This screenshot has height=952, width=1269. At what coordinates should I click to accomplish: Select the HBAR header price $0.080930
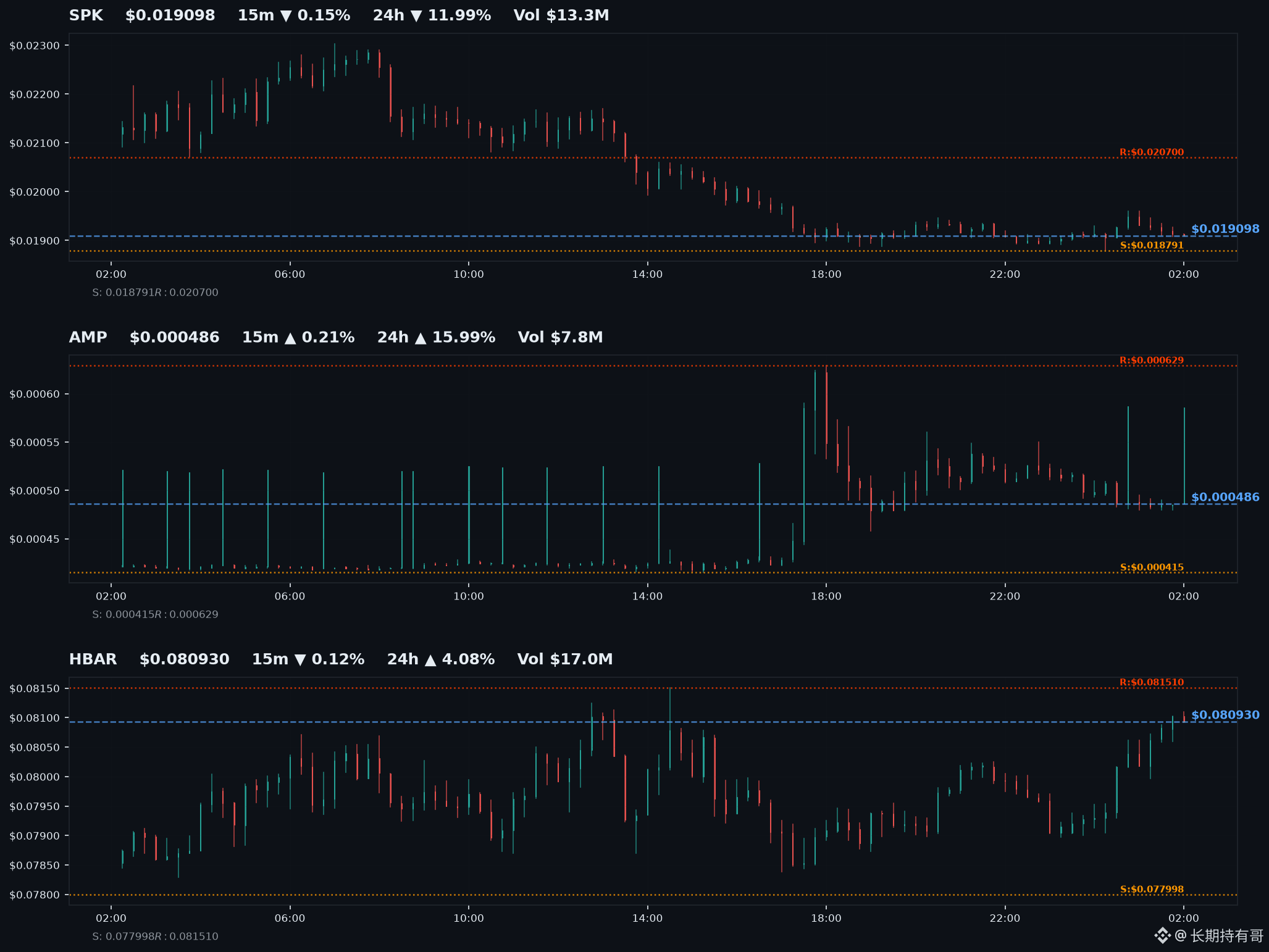click(185, 659)
